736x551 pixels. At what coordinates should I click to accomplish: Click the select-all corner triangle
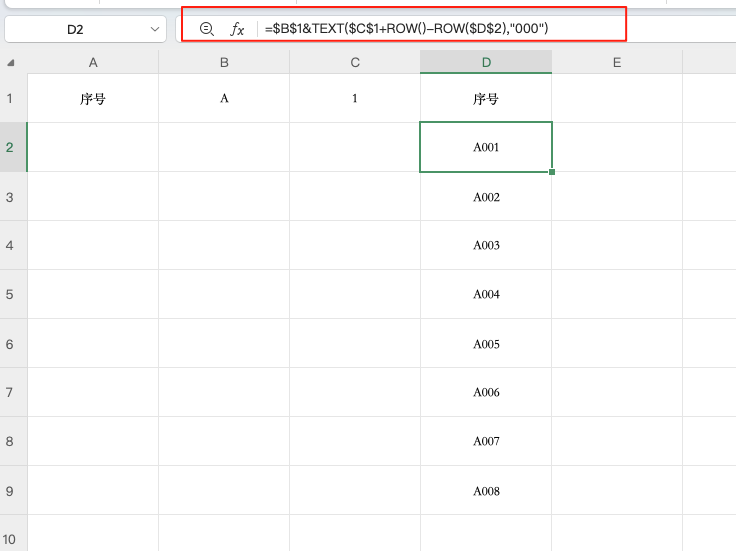point(12,63)
